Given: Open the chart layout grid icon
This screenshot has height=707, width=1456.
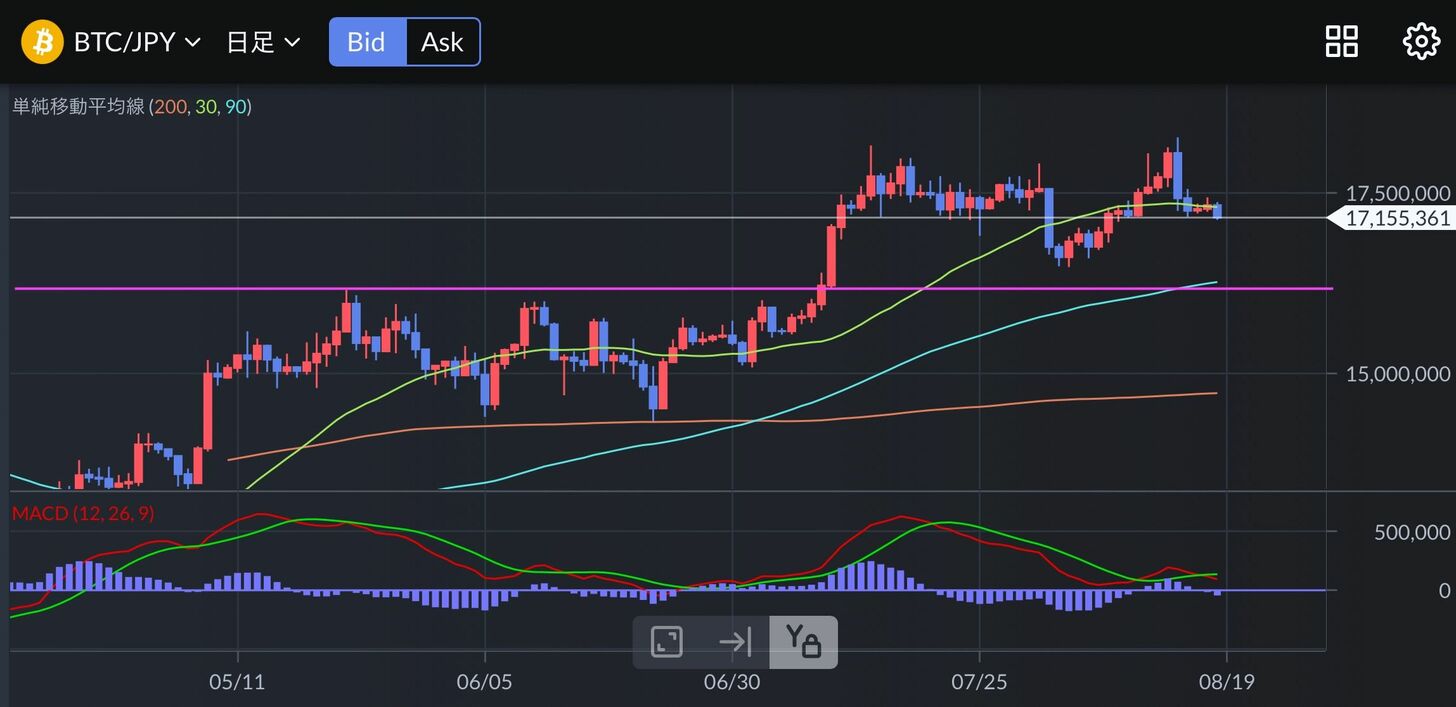Looking at the screenshot, I should [x=1341, y=42].
